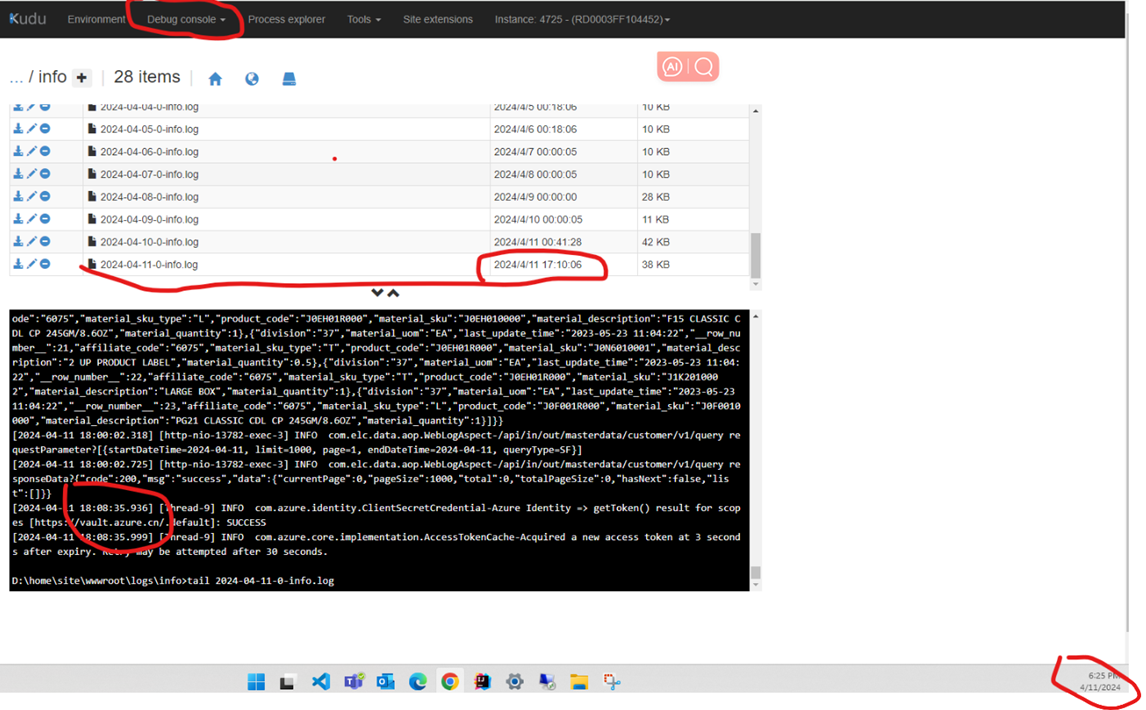The width and height of the screenshot is (1146, 710).
Task: Expand the Tools dropdown
Action: (x=363, y=18)
